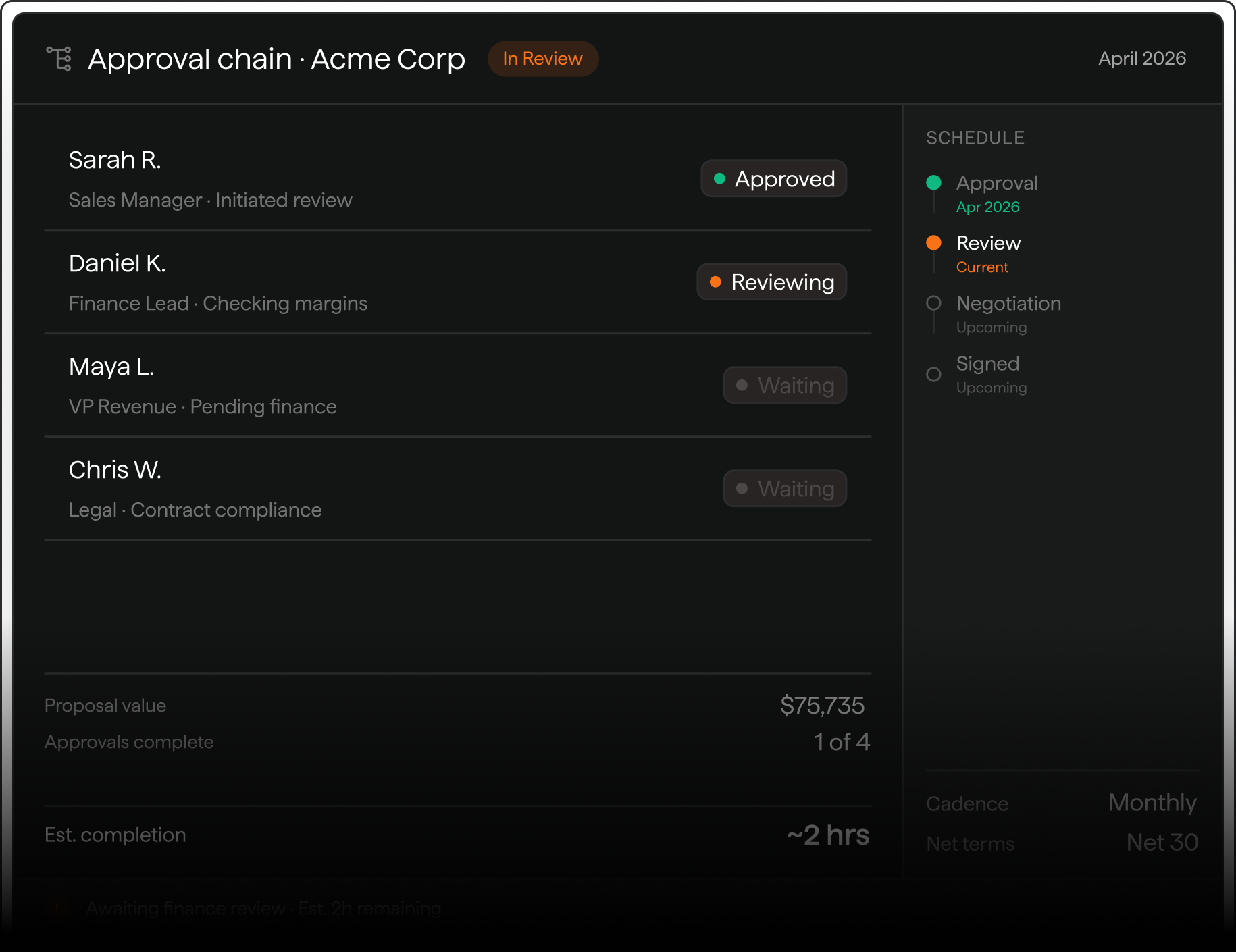Click the "Apr 2026" schedule date
Viewport: 1236px width, 952px height.
988,207
